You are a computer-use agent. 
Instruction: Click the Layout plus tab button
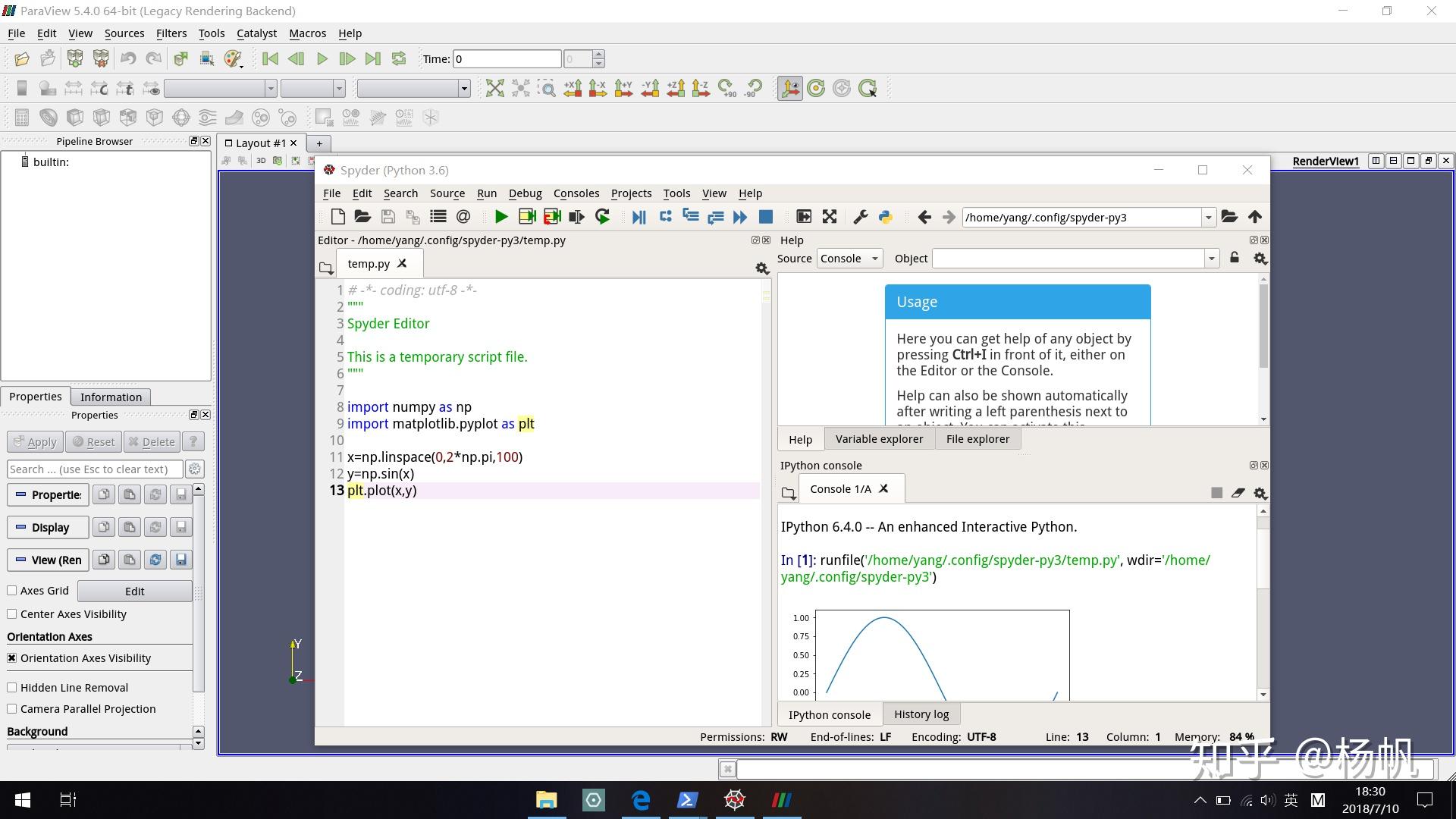[319, 143]
